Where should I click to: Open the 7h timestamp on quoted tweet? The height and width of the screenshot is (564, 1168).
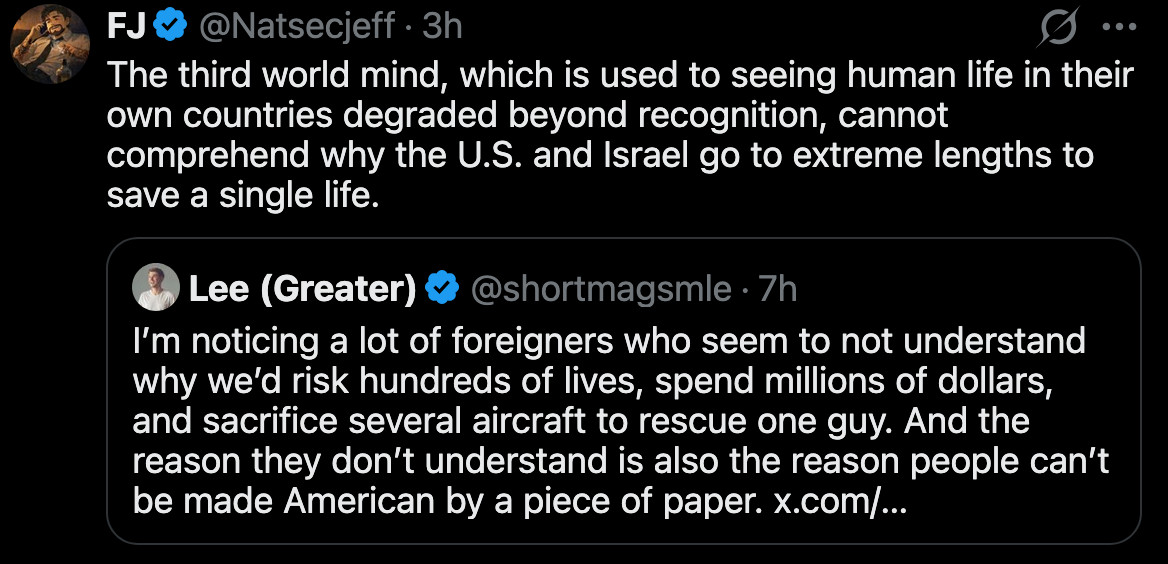click(x=778, y=290)
